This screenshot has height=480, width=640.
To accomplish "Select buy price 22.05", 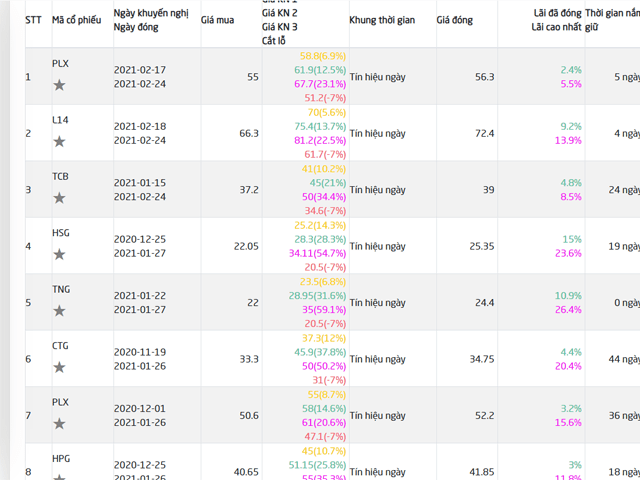I will [246, 246].
